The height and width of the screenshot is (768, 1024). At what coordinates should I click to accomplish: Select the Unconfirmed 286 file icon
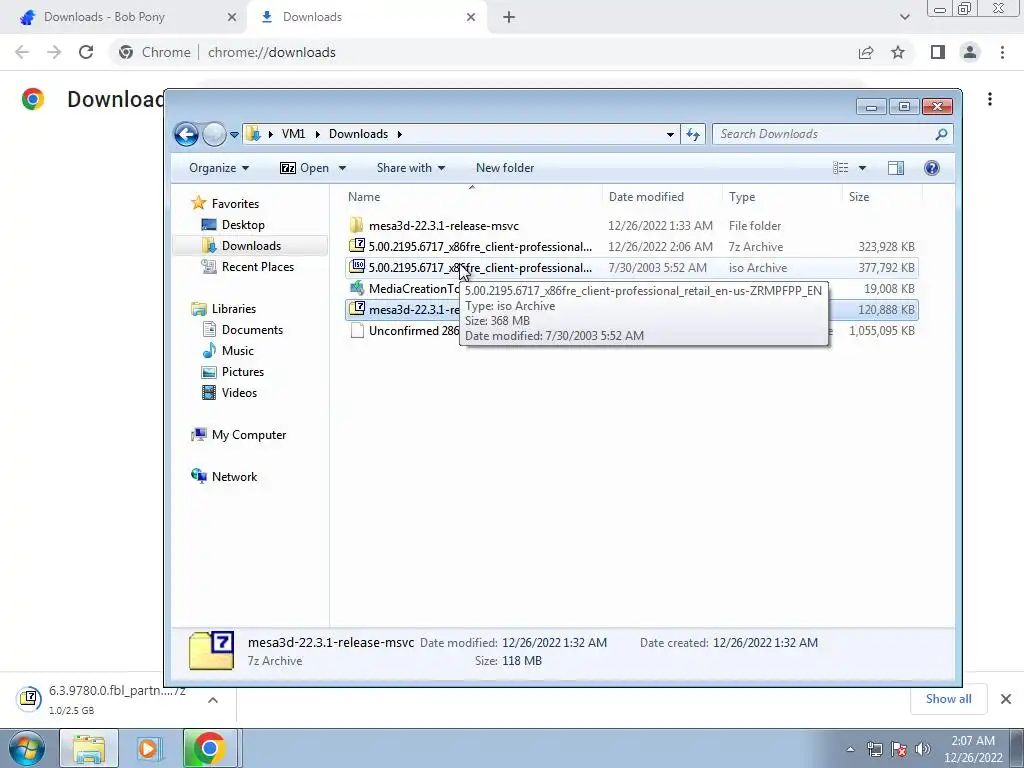click(357, 330)
